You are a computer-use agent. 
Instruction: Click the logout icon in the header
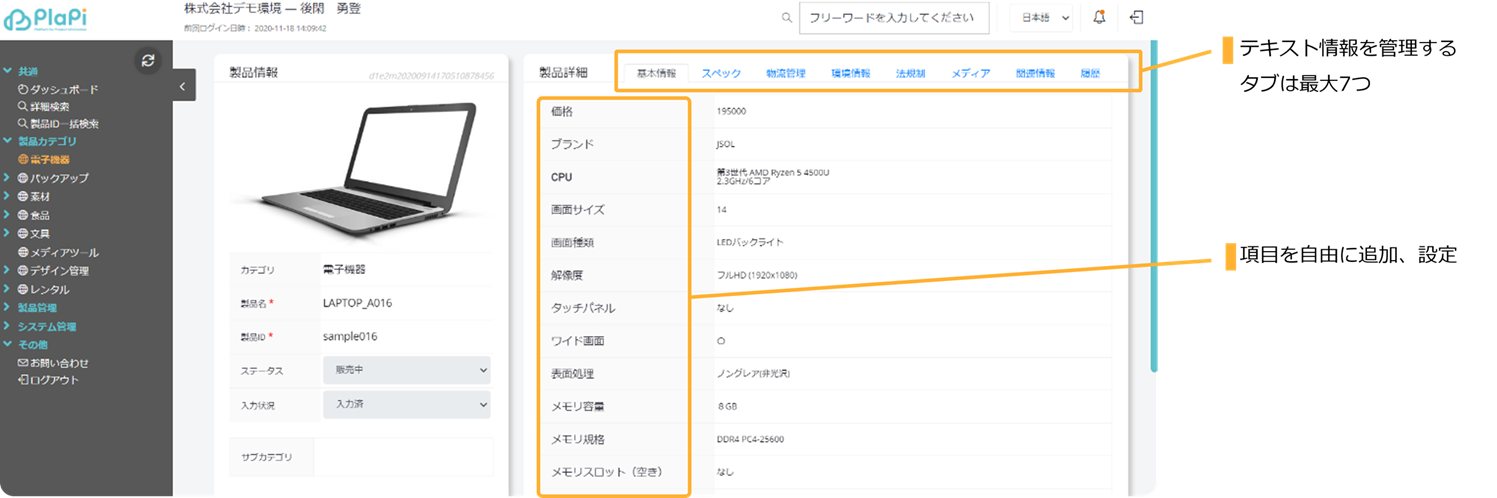click(x=1136, y=17)
